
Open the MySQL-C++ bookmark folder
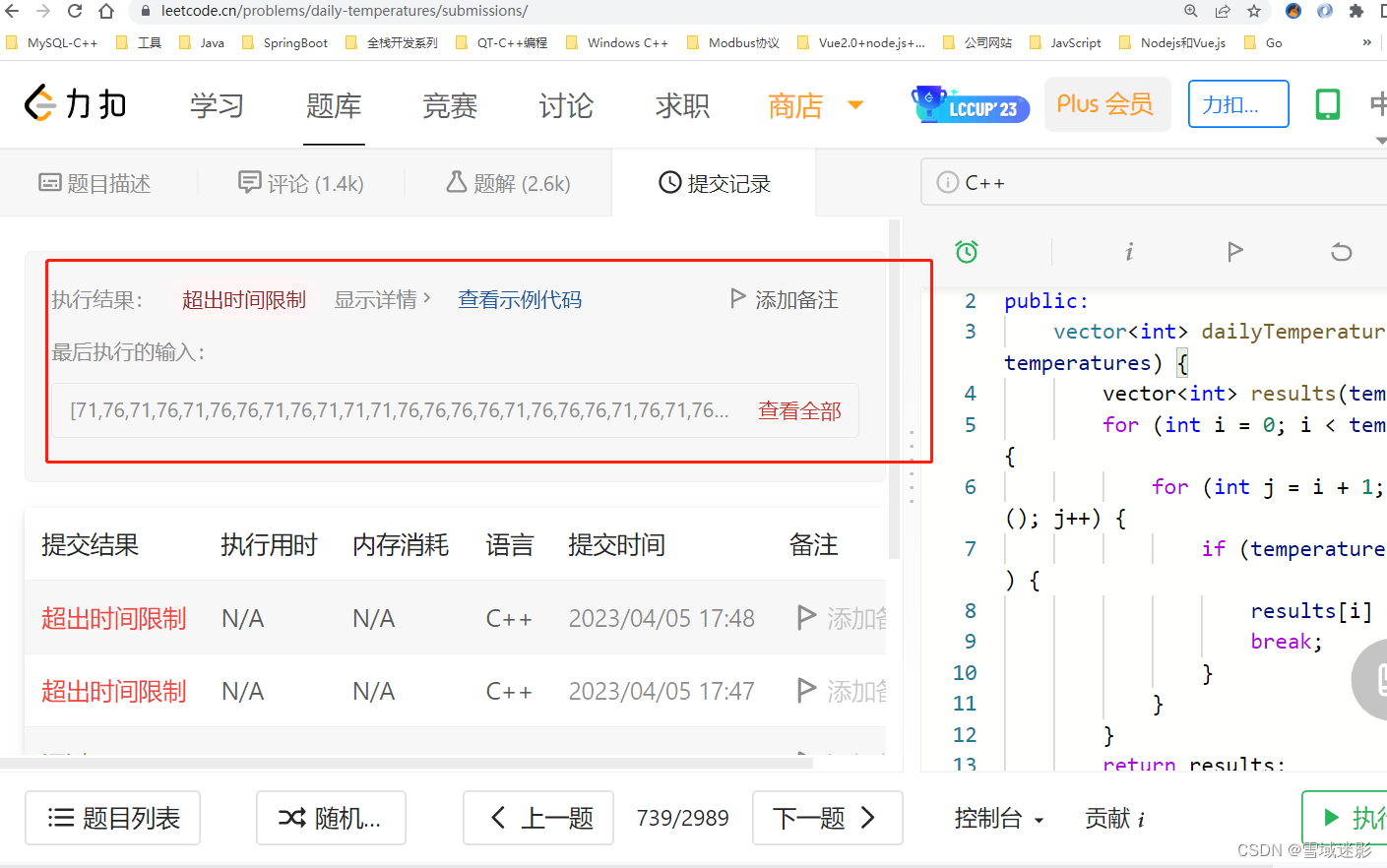pyautogui.click(x=52, y=42)
